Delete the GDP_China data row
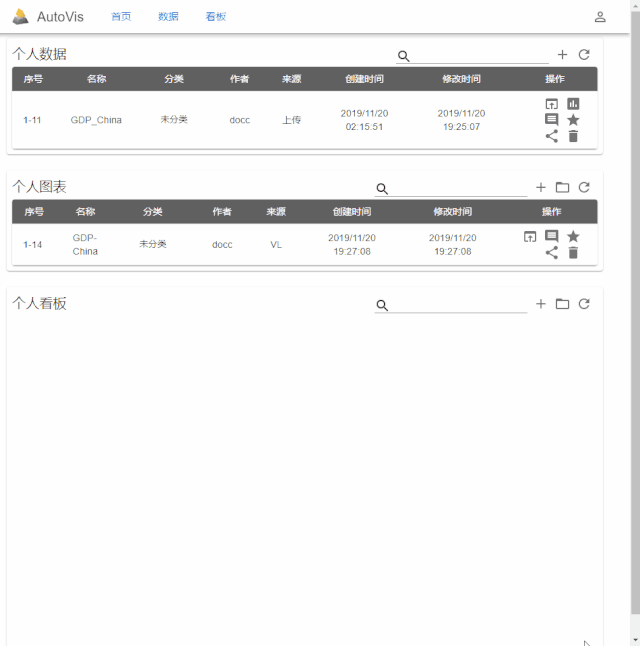Viewport: 640px width, 646px height. (x=573, y=136)
